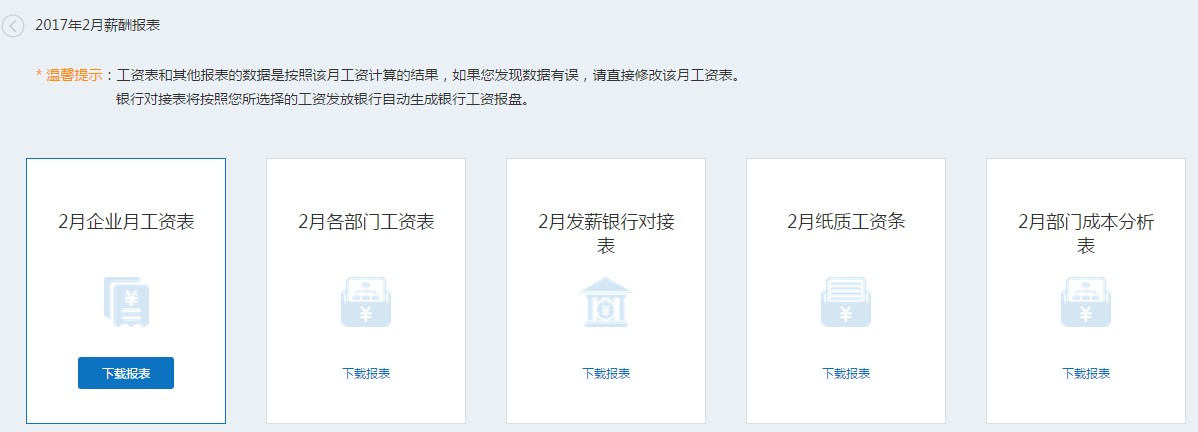Select the 2月纸质工资条 card title
The width and height of the screenshot is (1198, 432).
coord(846,222)
